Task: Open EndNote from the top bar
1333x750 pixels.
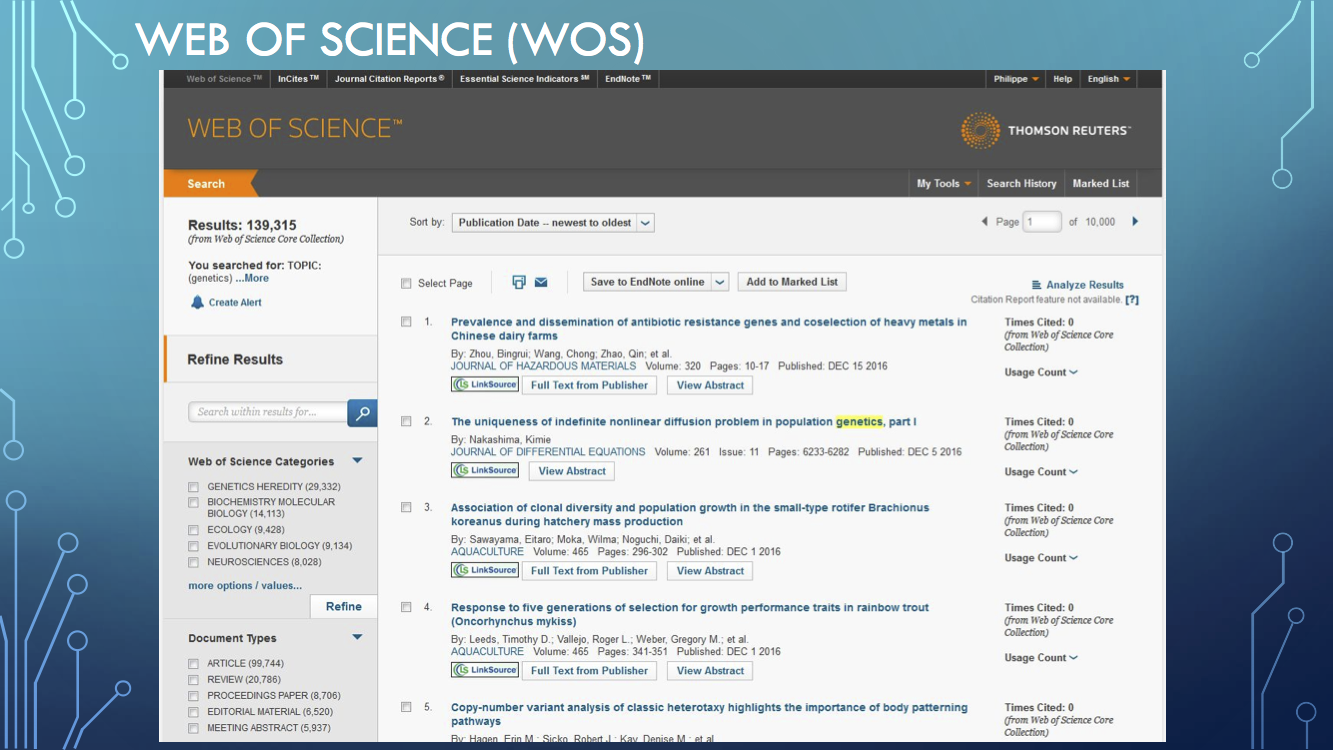Action: click(628, 79)
